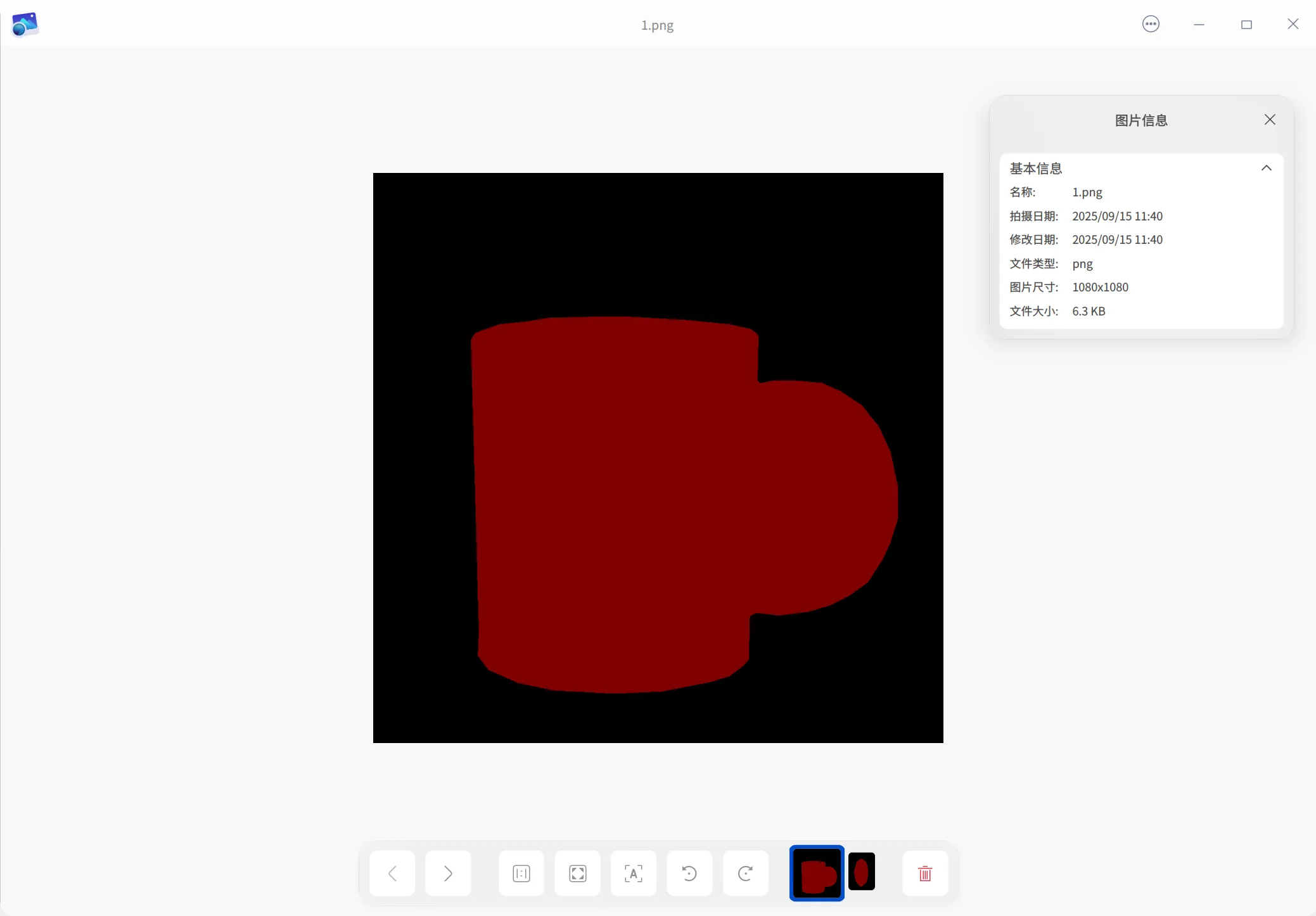Rotate image counterclockwise
Screen dimensions: 1316x916
tap(689, 874)
